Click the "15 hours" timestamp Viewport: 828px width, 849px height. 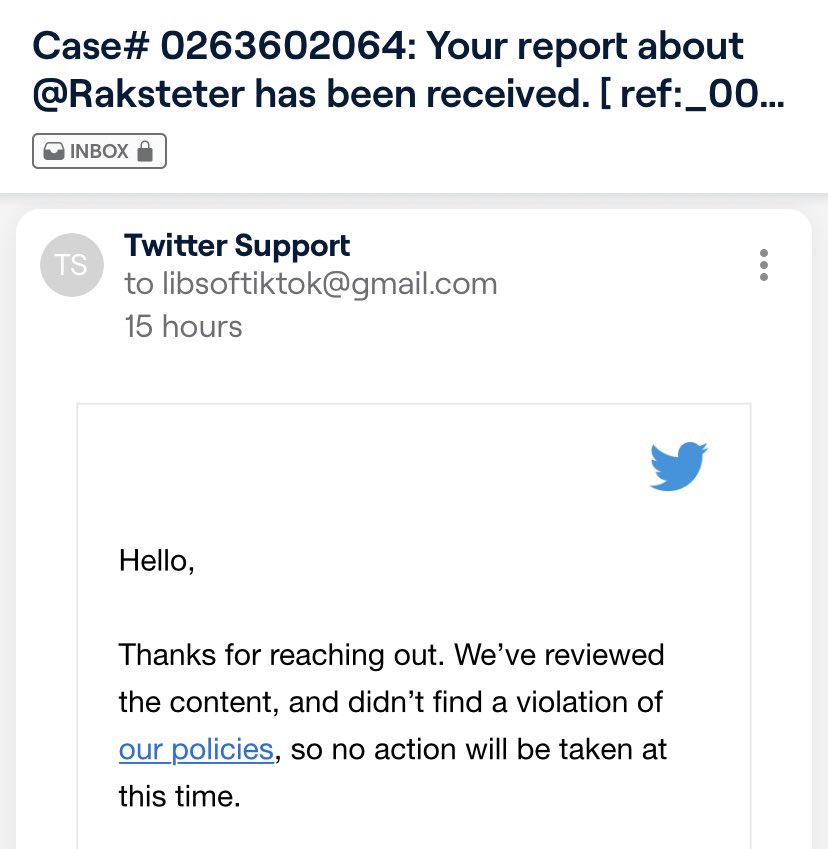pyautogui.click(x=183, y=326)
